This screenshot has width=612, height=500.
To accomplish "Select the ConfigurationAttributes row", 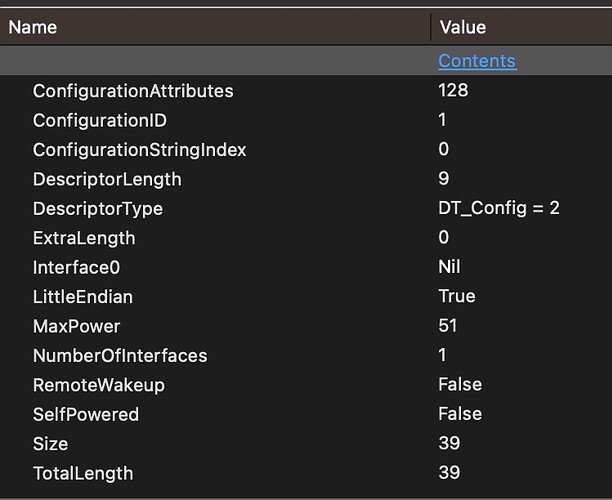I will tap(306, 91).
